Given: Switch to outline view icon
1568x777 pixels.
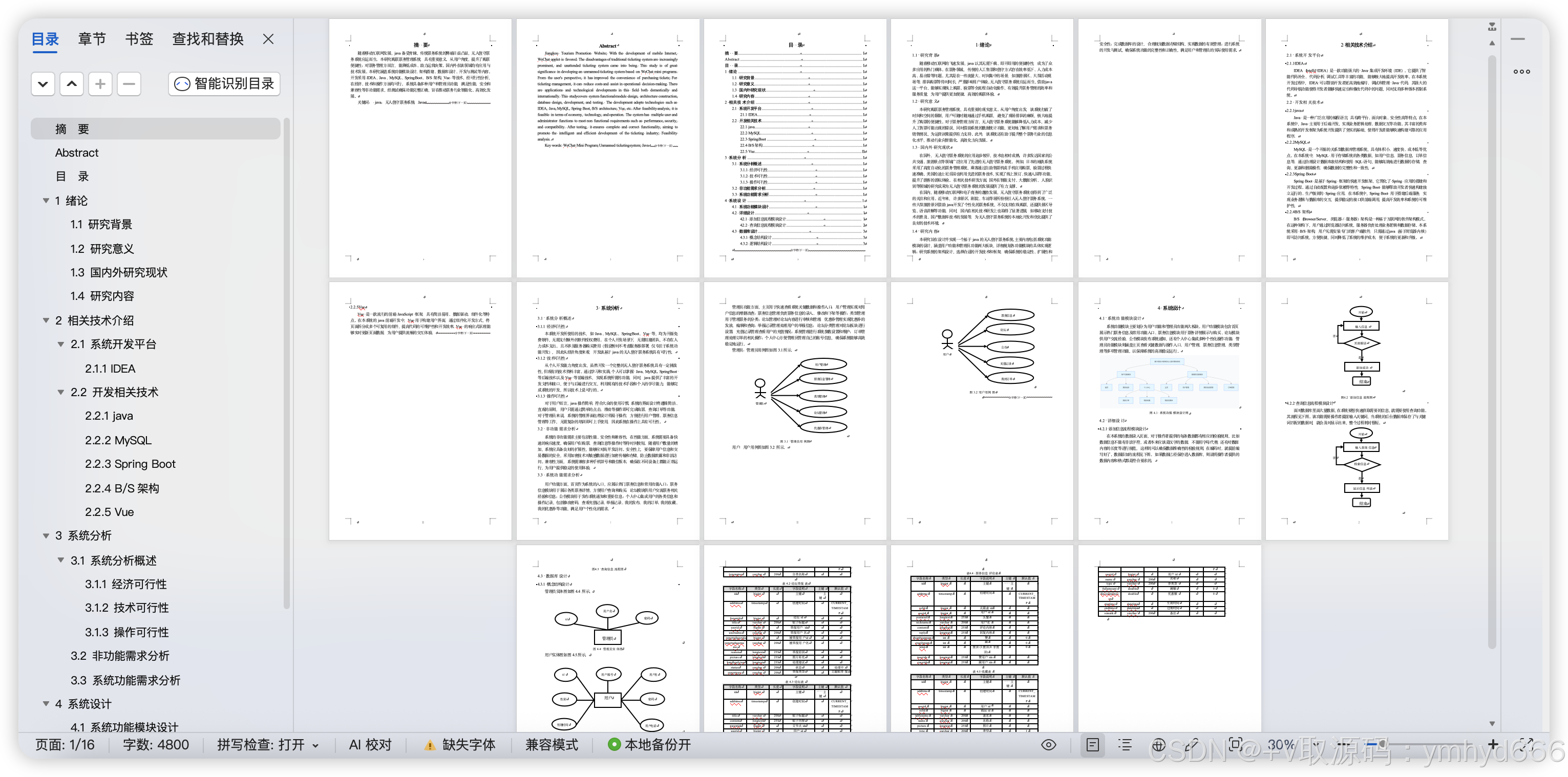Looking at the screenshot, I should coord(1125,745).
